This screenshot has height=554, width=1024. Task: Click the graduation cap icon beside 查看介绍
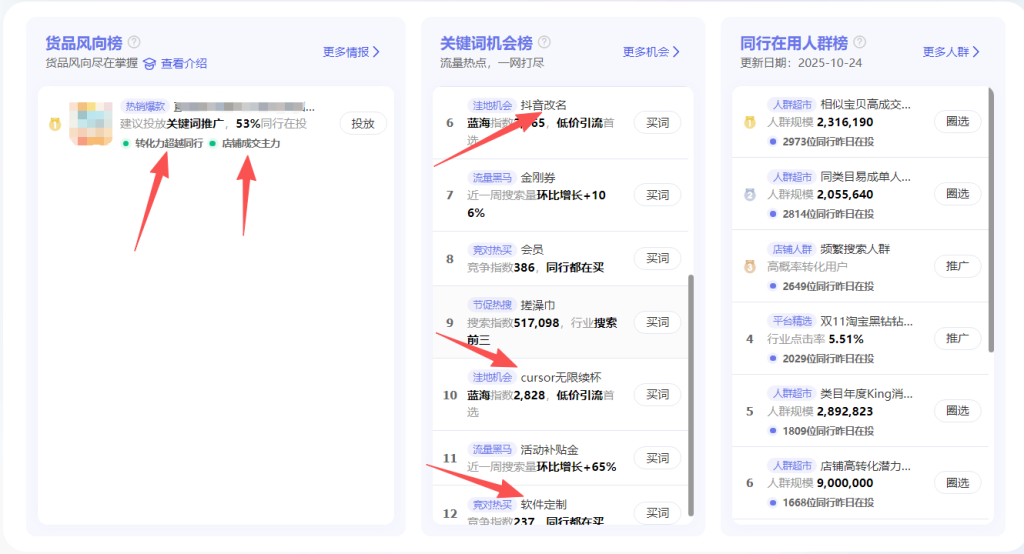click(x=150, y=63)
